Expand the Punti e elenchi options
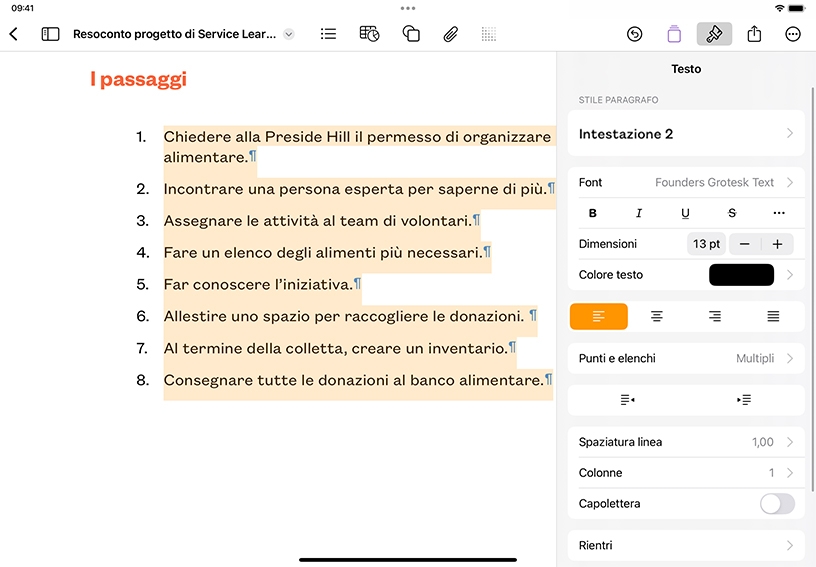The height and width of the screenshot is (567, 816). 686,358
